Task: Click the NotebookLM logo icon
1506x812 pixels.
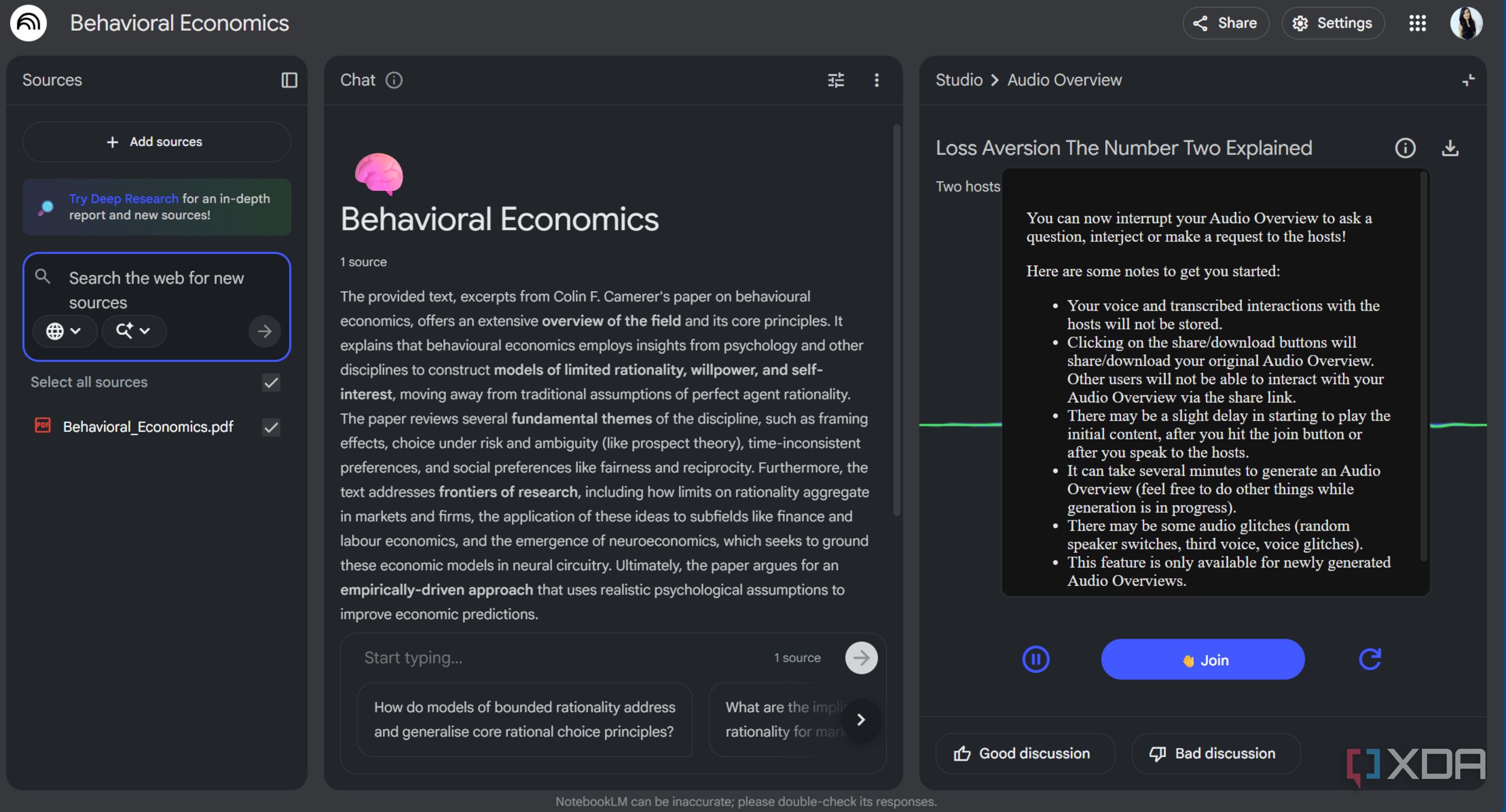Action: 28,23
